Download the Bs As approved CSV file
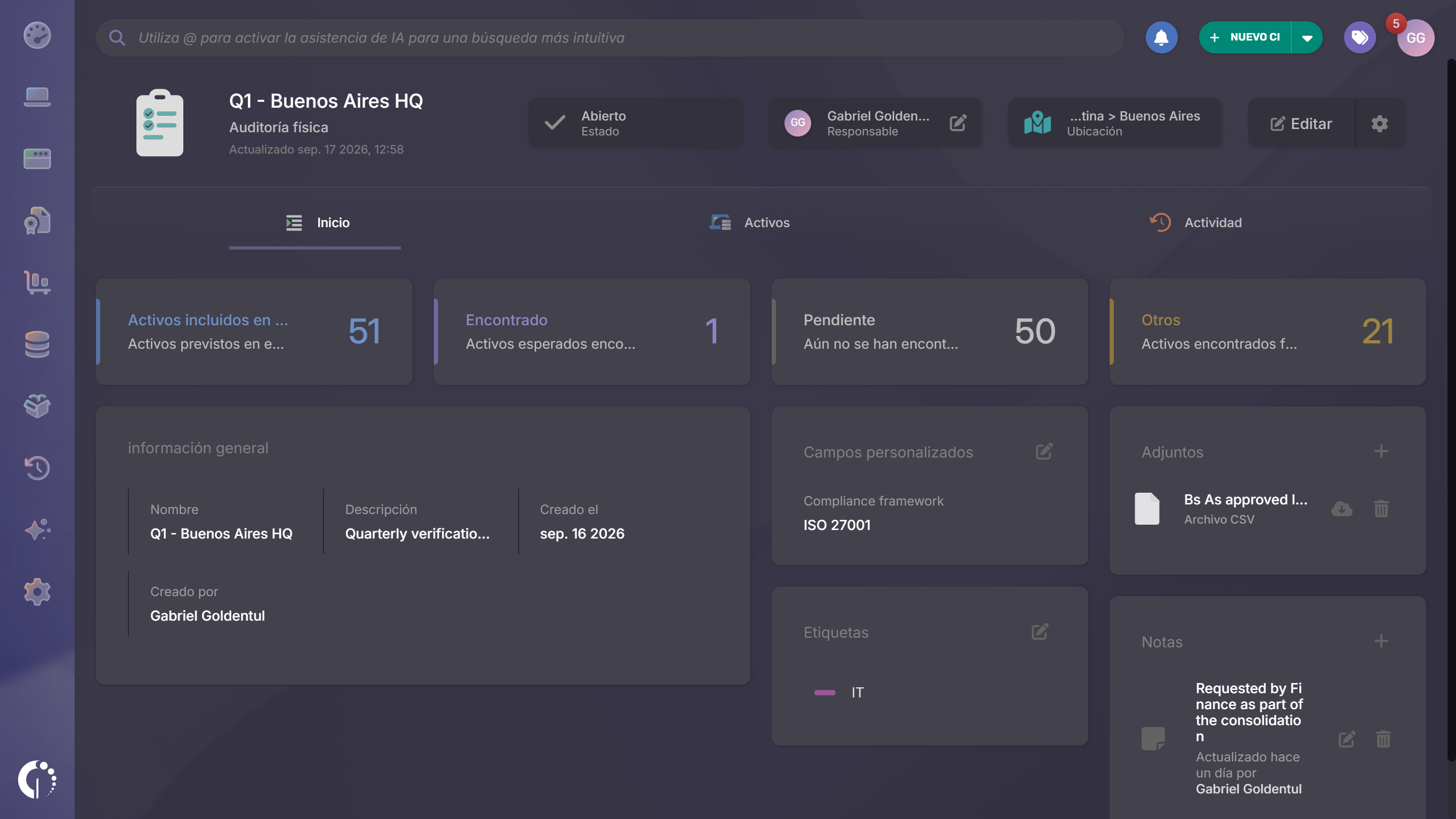 1341,509
